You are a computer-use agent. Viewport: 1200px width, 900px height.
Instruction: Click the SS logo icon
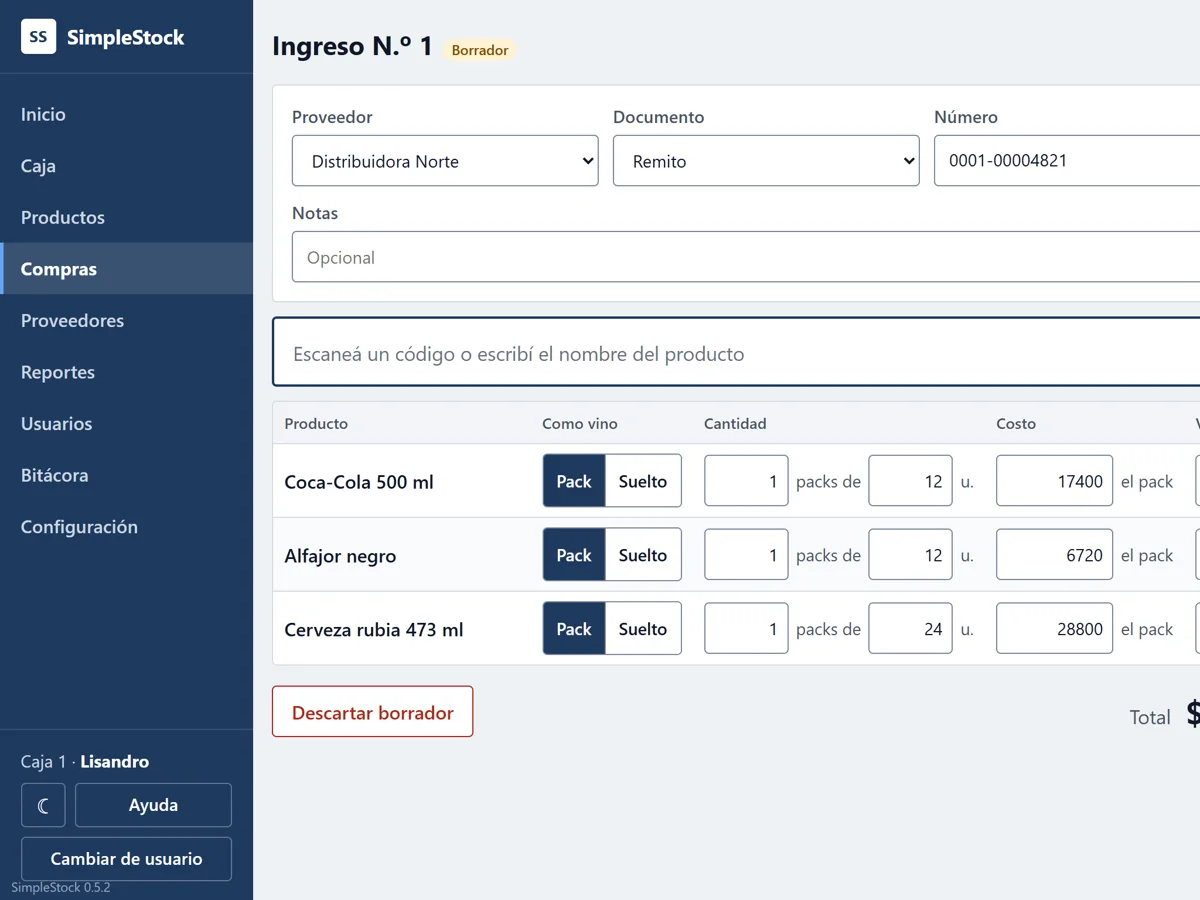click(38, 37)
